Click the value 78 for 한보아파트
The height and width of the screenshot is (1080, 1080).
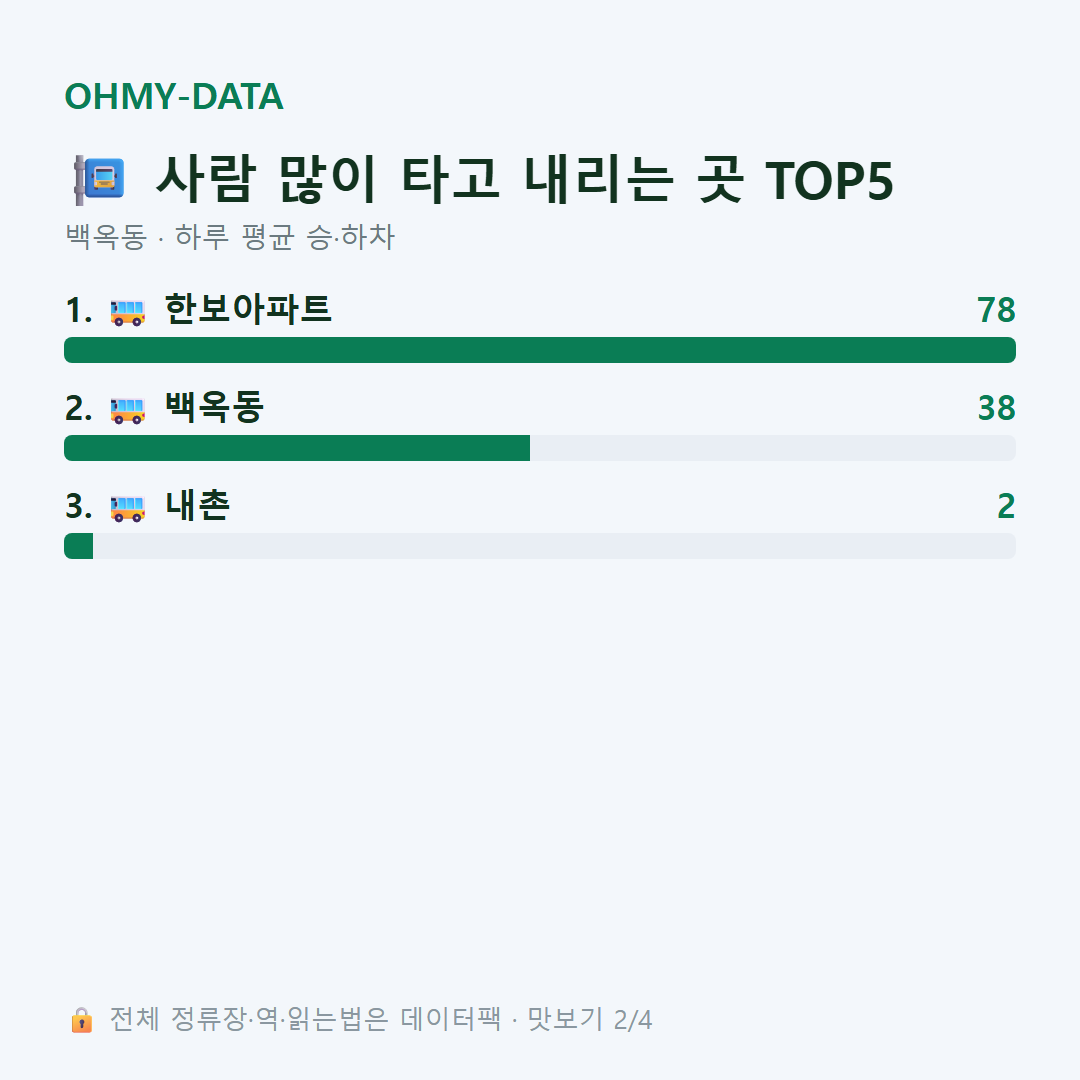pos(996,310)
